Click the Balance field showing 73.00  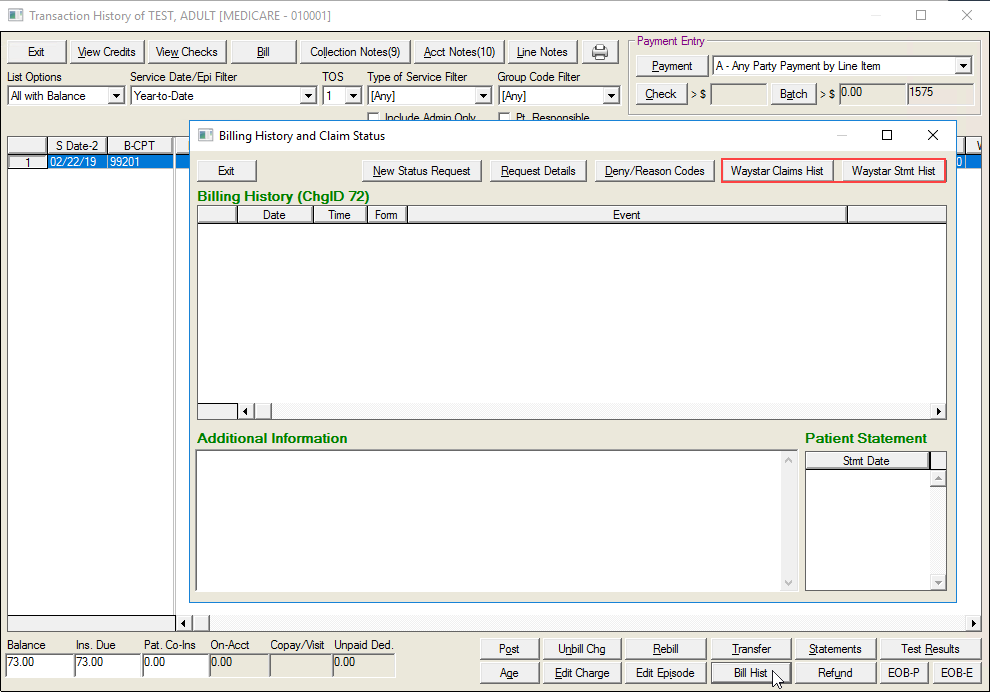point(40,665)
